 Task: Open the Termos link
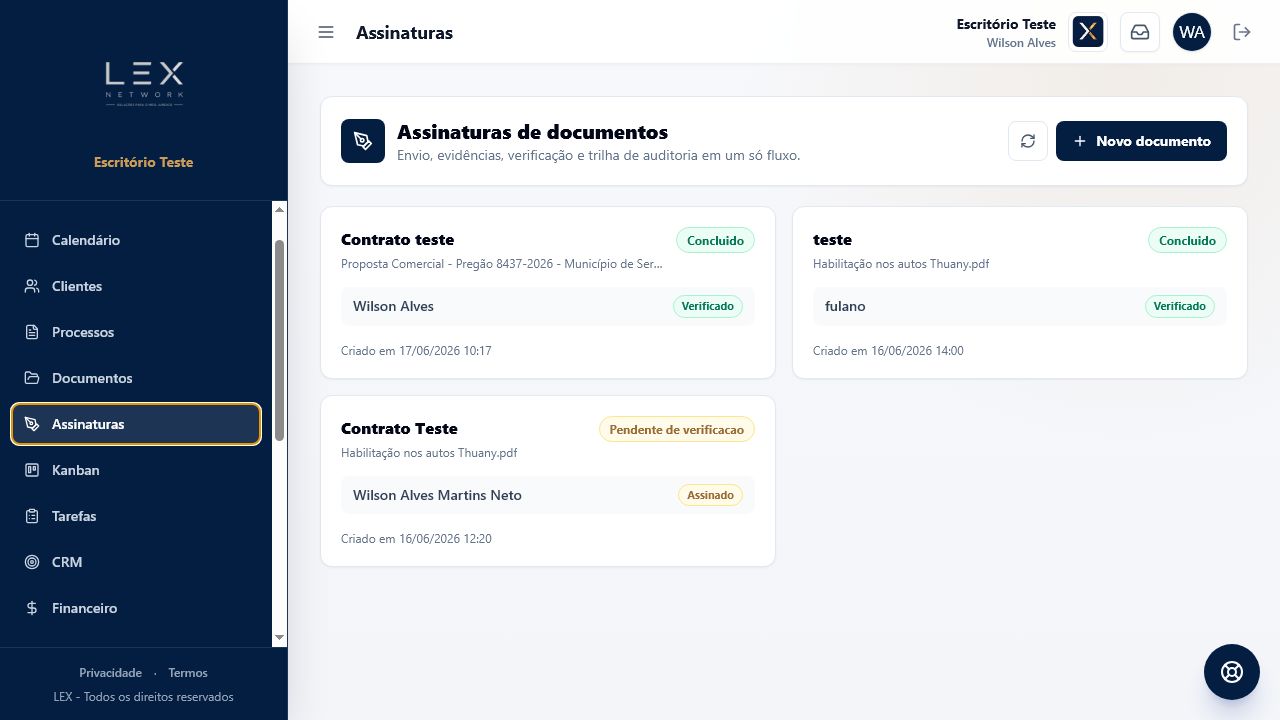[188, 673]
